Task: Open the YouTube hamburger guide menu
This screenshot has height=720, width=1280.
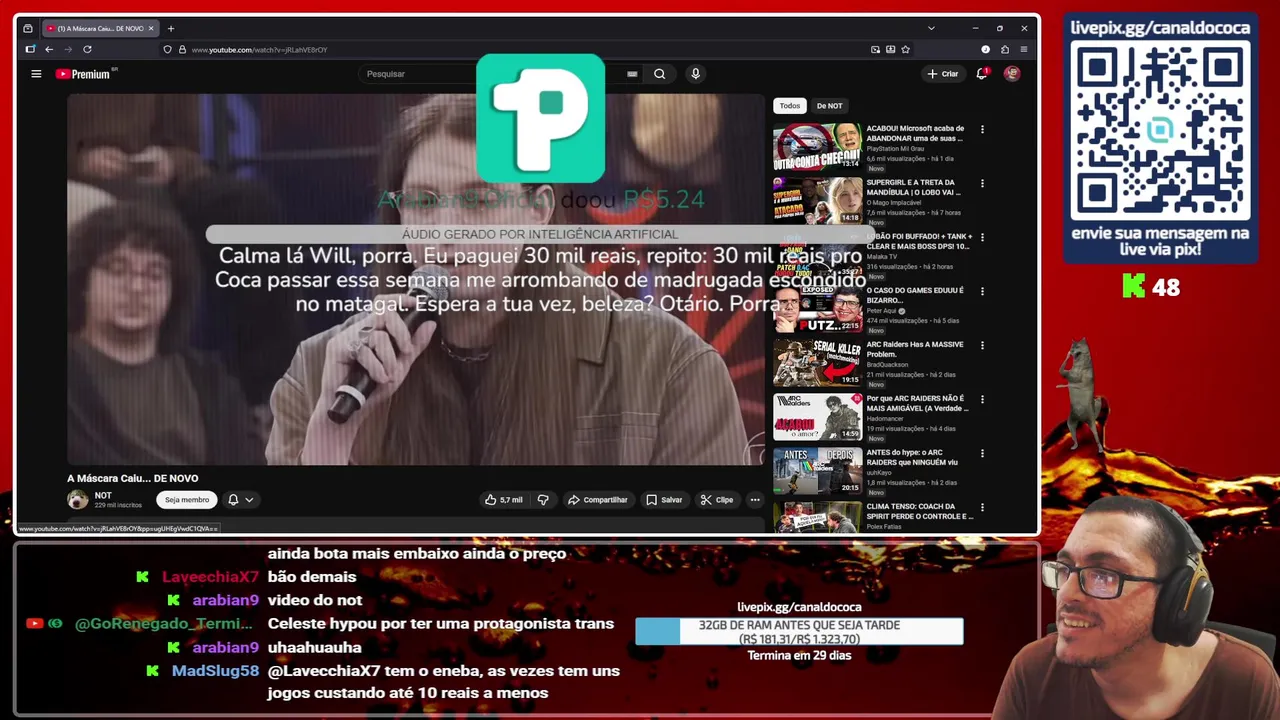Action: pyautogui.click(x=36, y=74)
